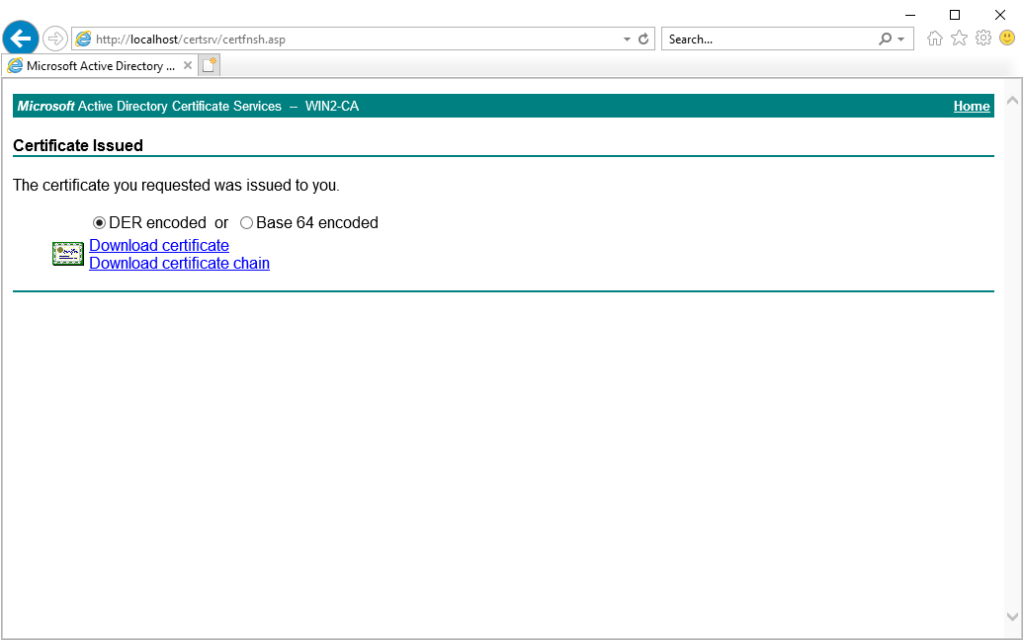Click the smiley feedback icon
Screen dimensions: 1024x641
pos(1007,39)
